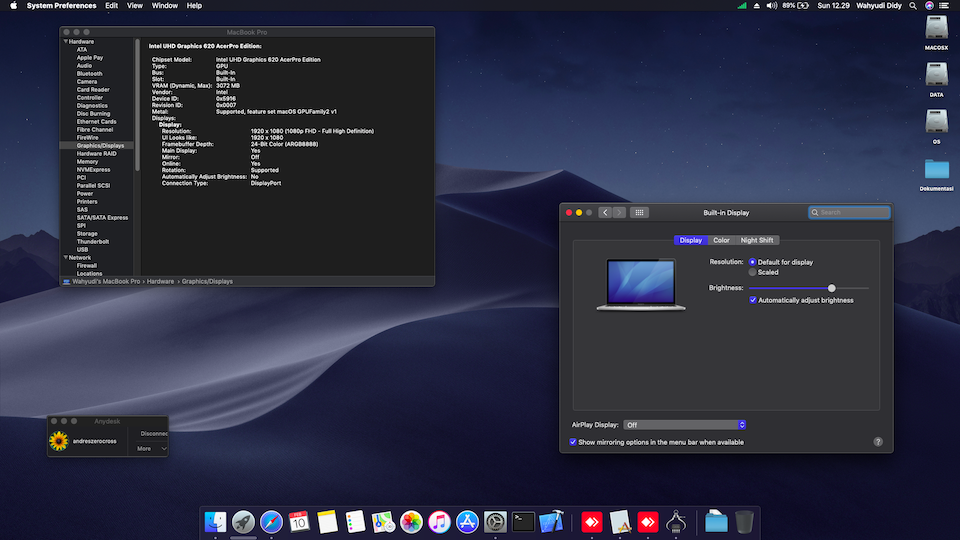The height and width of the screenshot is (540, 960).
Task: Collapse the Hardware section in the sidebar
Action: (65, 42)
